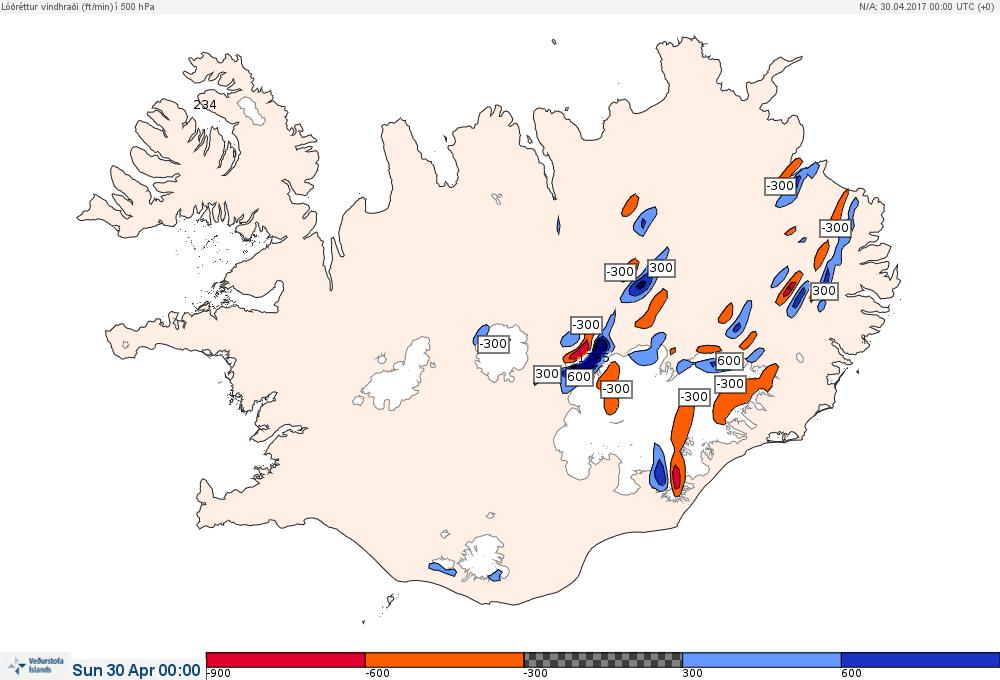Click the '600' value on the legend bar

coord(851,674)
